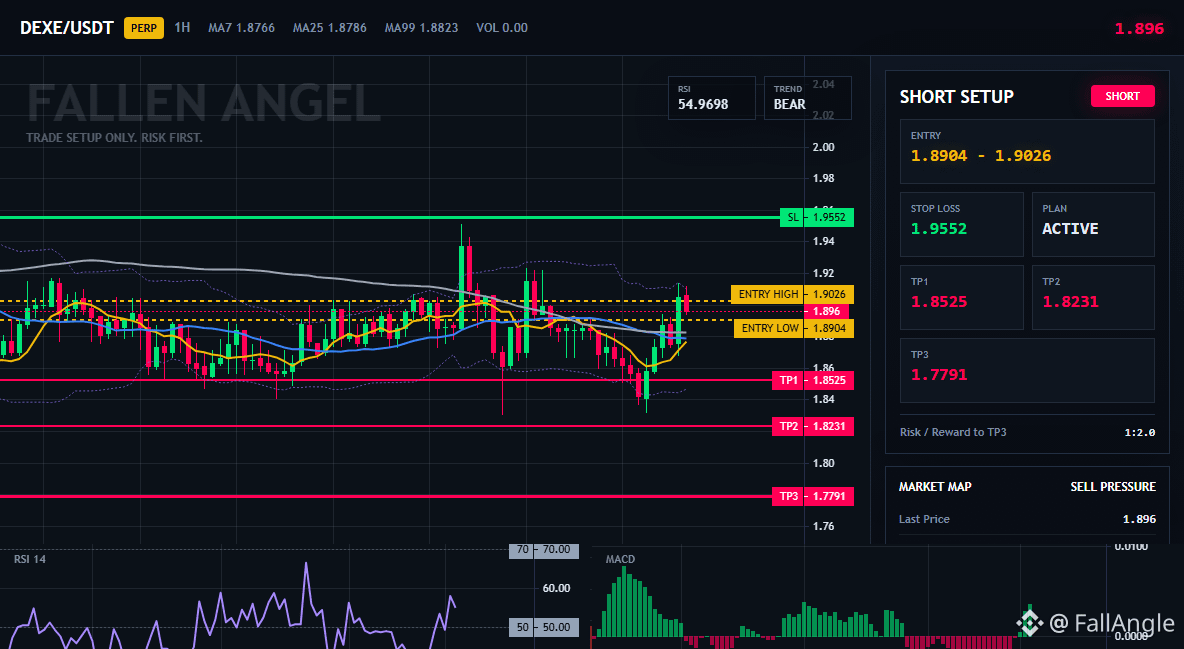Click the 60.00 RSI axis value
Viewport: 1184px width, 649px height.
click(x=557, y=588)
